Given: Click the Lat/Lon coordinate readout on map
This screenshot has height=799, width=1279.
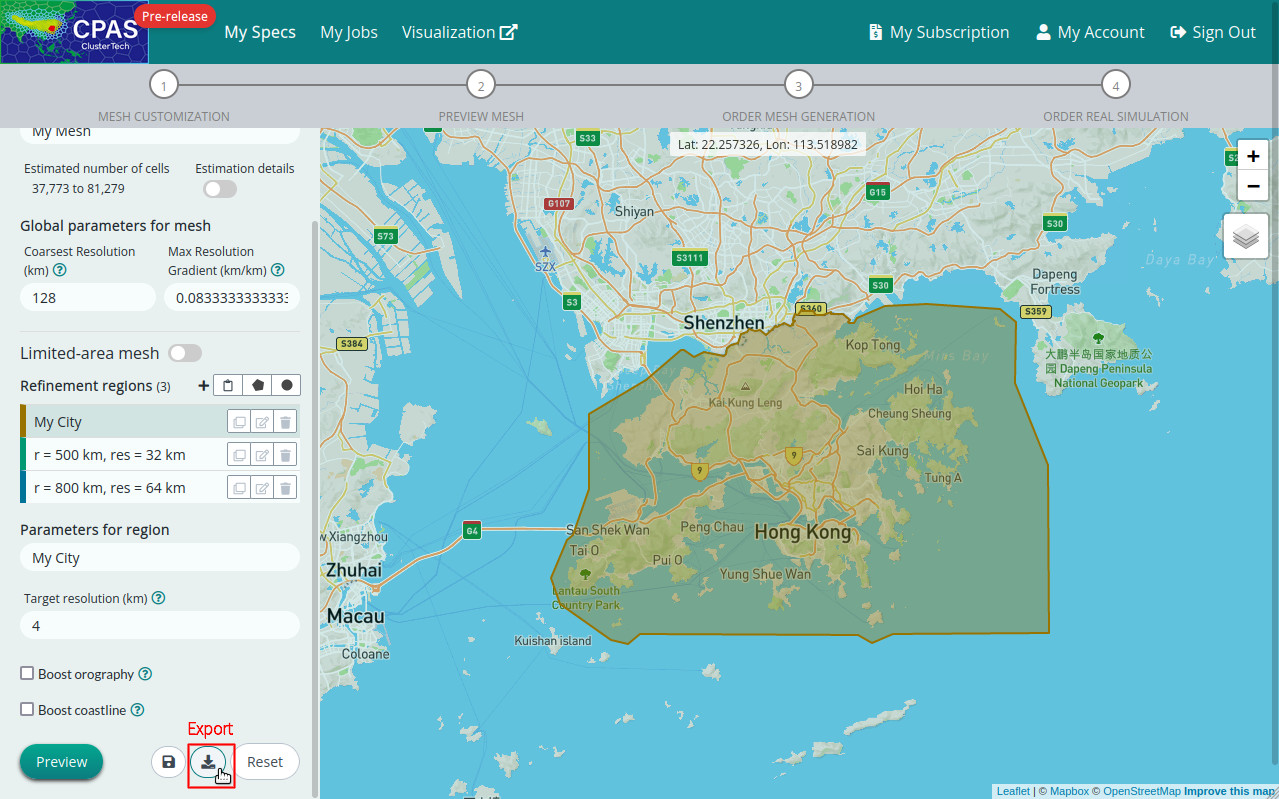Looking at the screenshot, I should (768, 144).
